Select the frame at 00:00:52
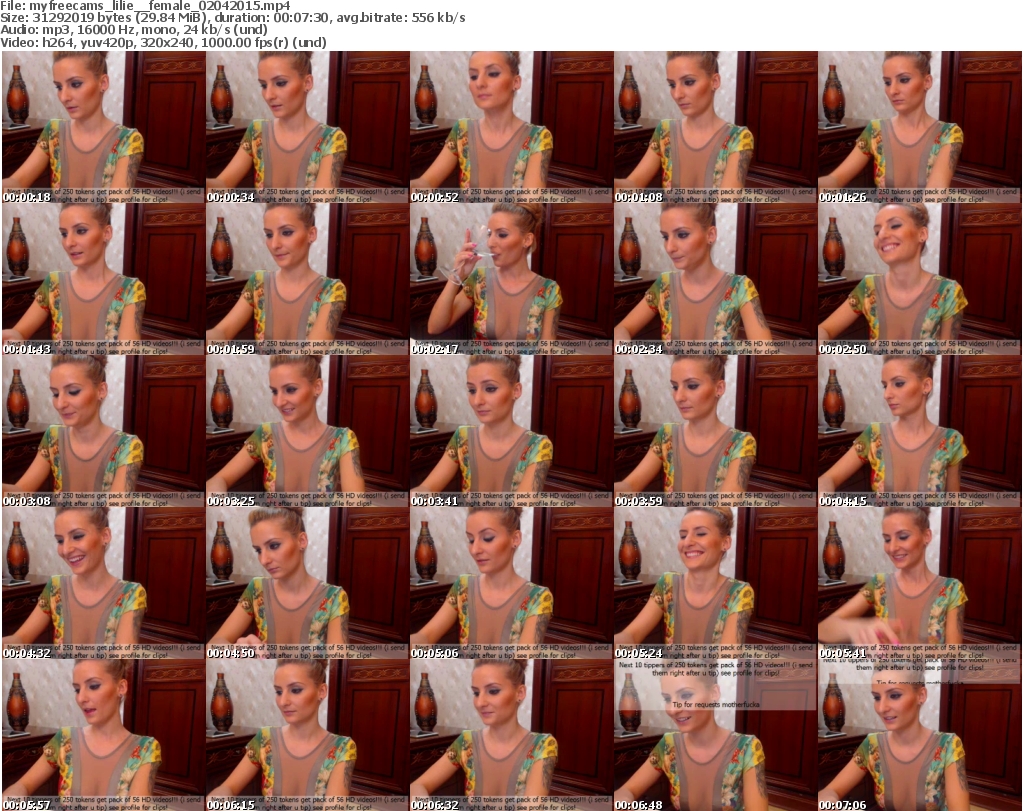Viewport: 1024px width, 811px height. click(511, 127)
